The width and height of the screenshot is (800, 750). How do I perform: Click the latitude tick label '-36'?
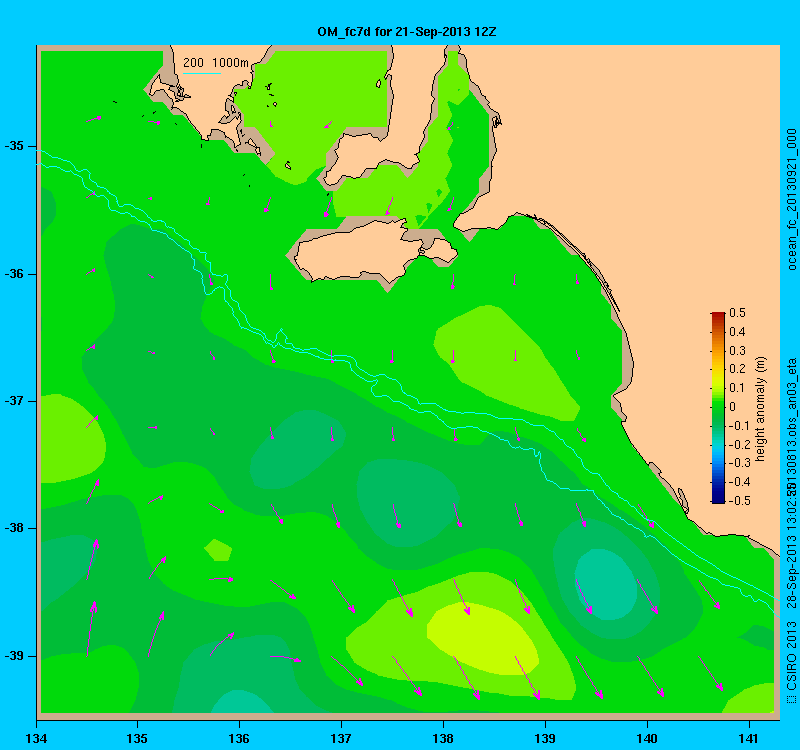(14, 274)
